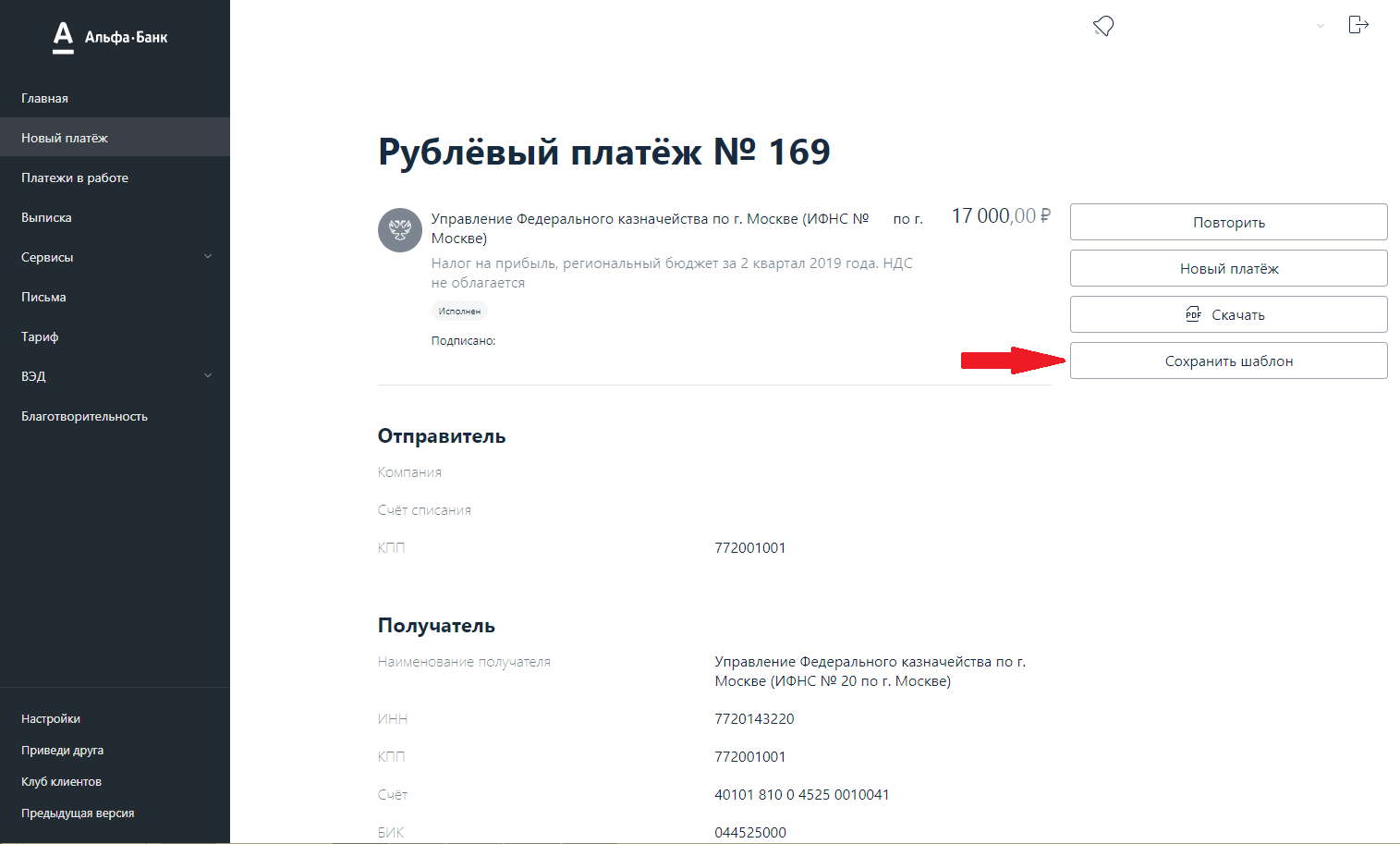
Task: Open the Тариф section
Action: click(115, 336)
